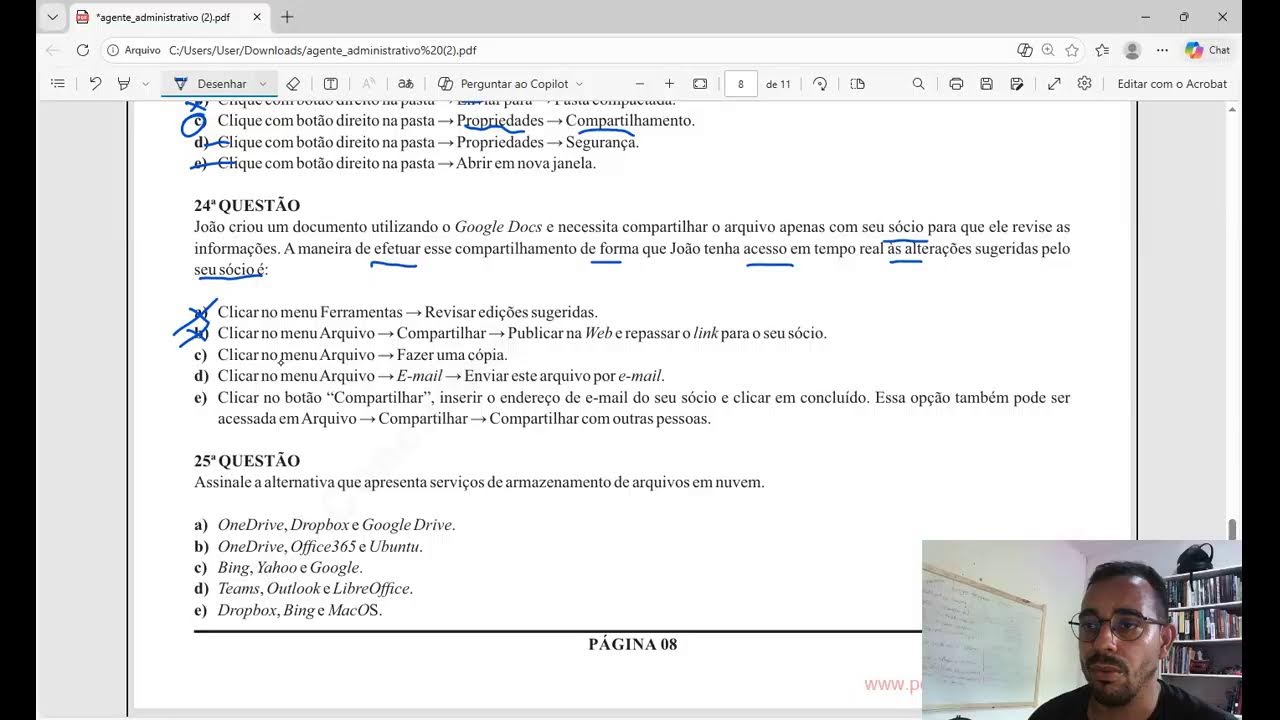Zoom out with the minus icon

click(640, 84)
